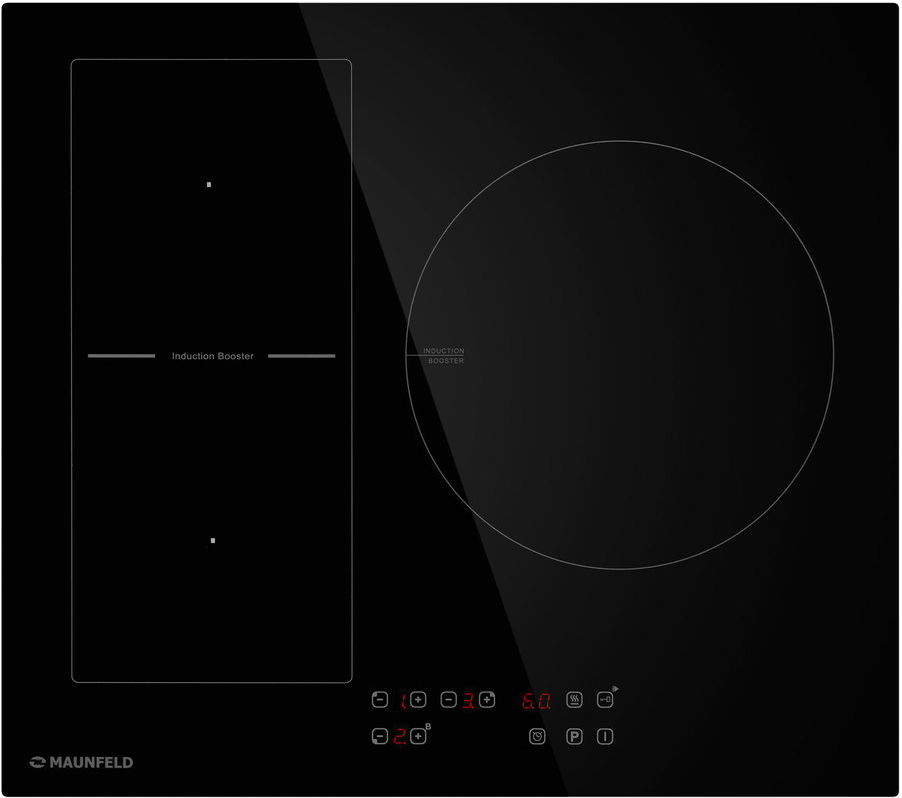Tap the red zone 3 level digit
The width and height of the screenshot is (902, 798).
point(468,701)
